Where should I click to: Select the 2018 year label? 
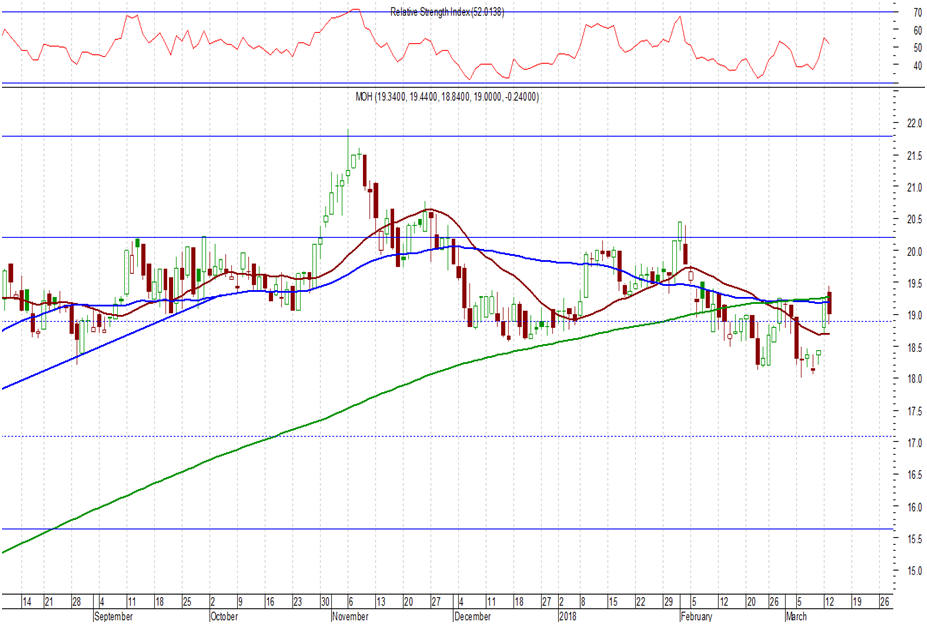568,616
